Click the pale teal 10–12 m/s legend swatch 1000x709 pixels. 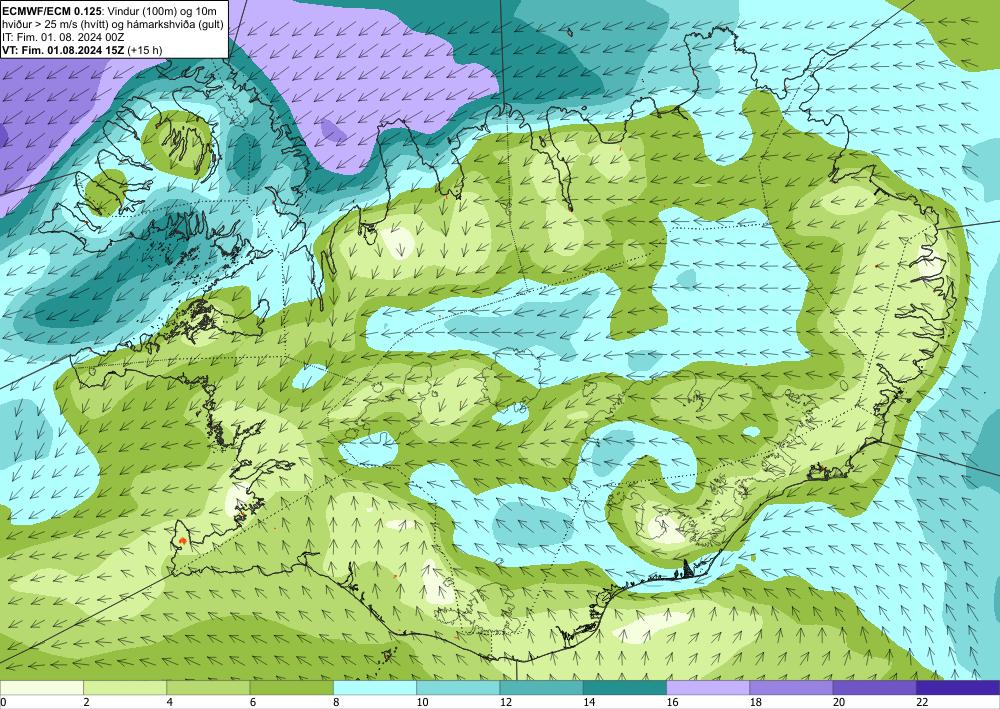tap(458, 687)
